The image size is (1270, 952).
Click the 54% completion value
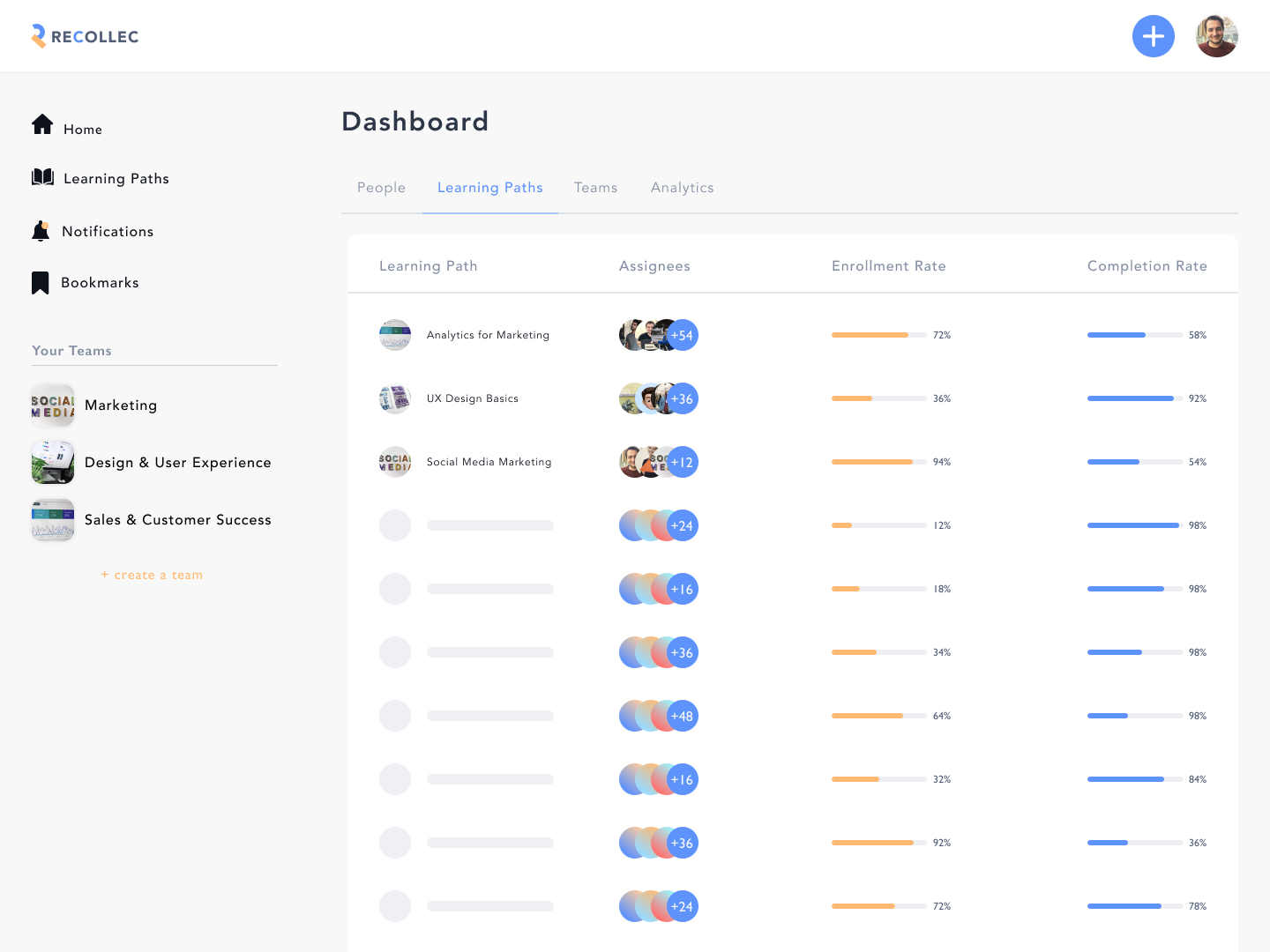1198,462
